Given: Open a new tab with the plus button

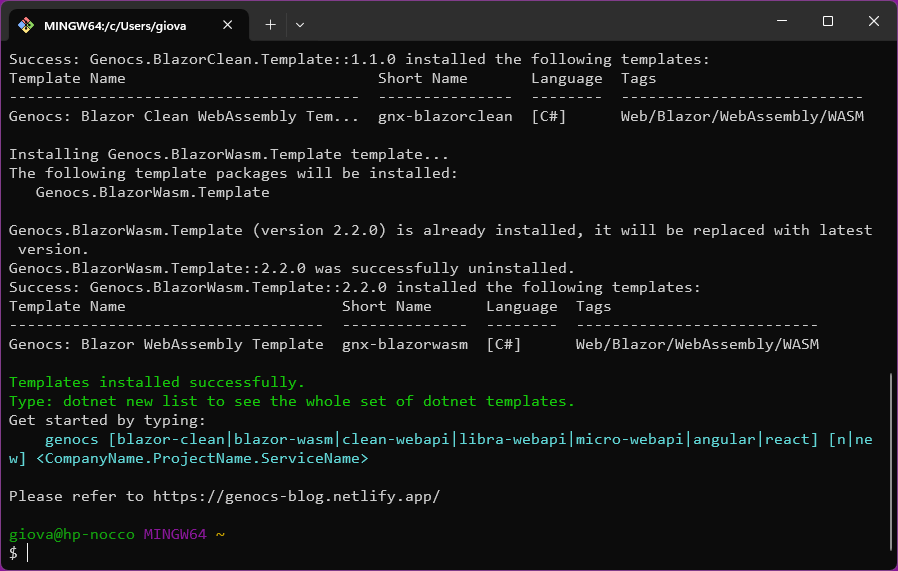Looking at the screenshot, I should (270, 24).
